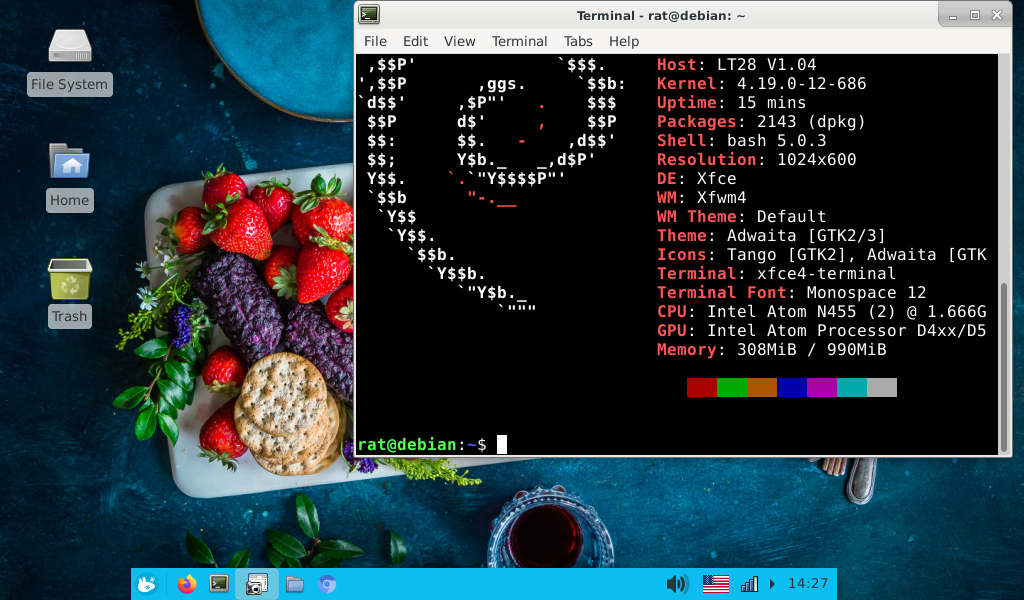
Task: Click the terminal cursor block after the prompt
Action: 502,445
